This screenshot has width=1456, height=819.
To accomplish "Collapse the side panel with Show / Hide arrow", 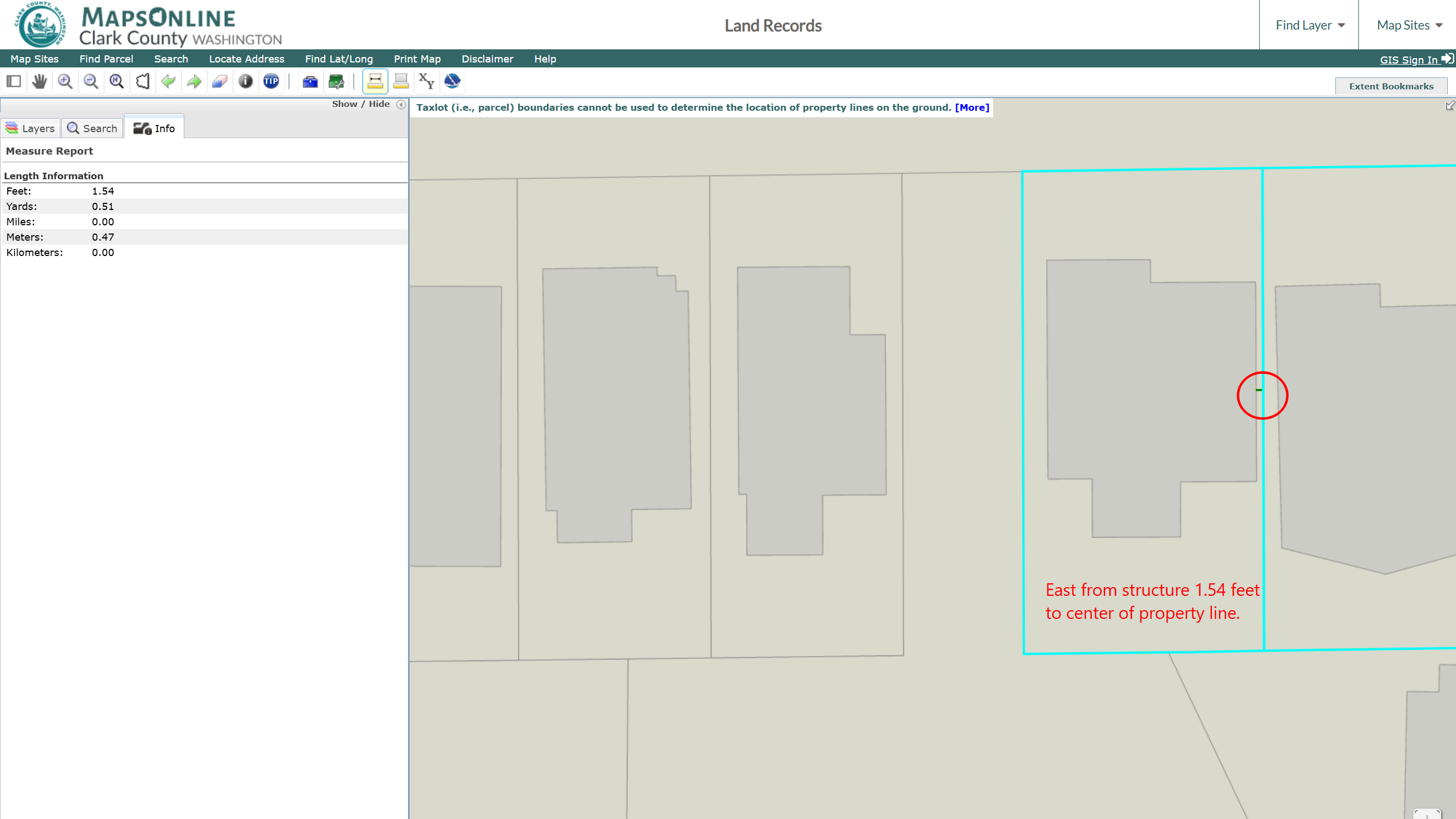I will point(401,105).
